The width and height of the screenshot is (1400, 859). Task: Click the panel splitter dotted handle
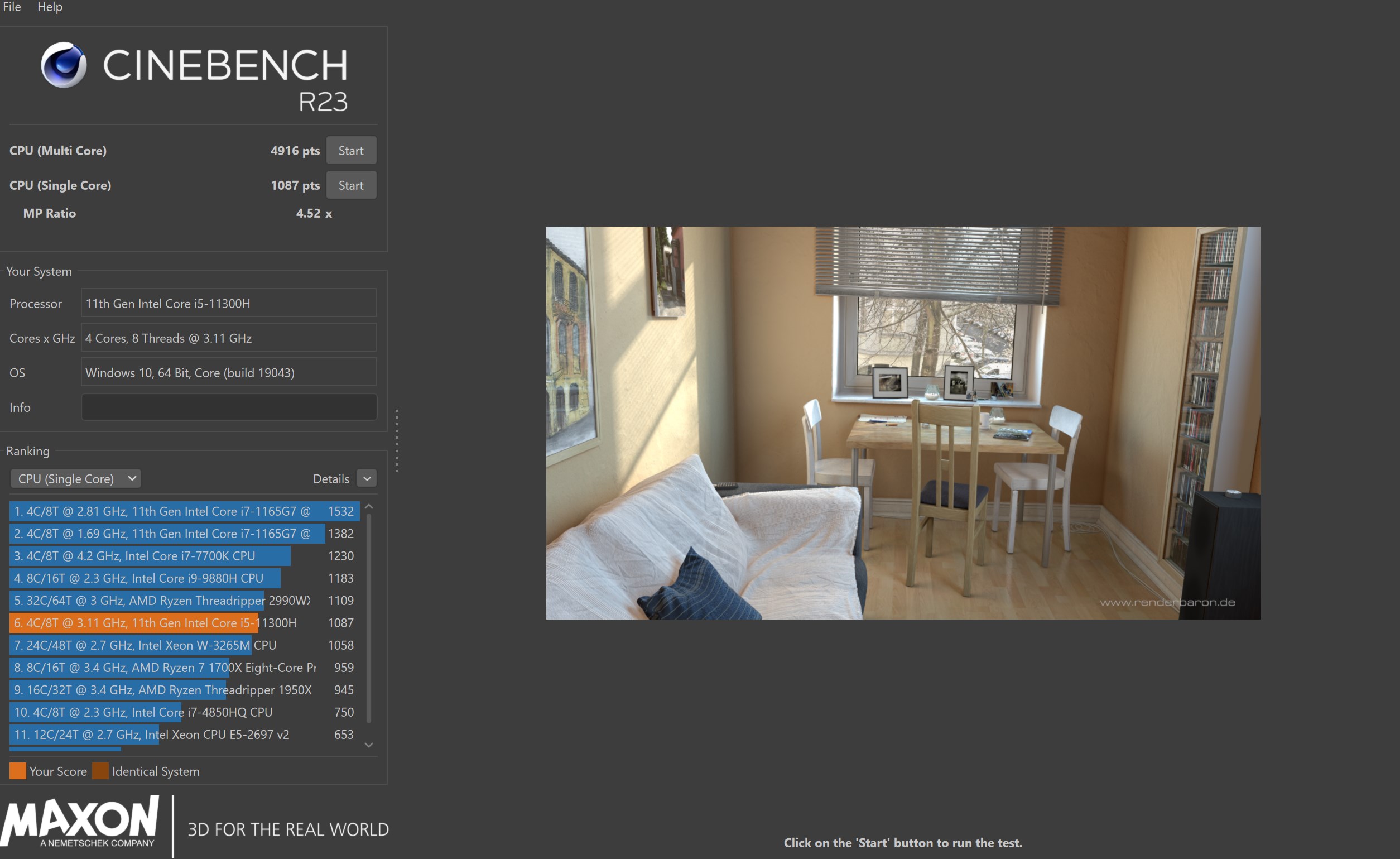397,440
